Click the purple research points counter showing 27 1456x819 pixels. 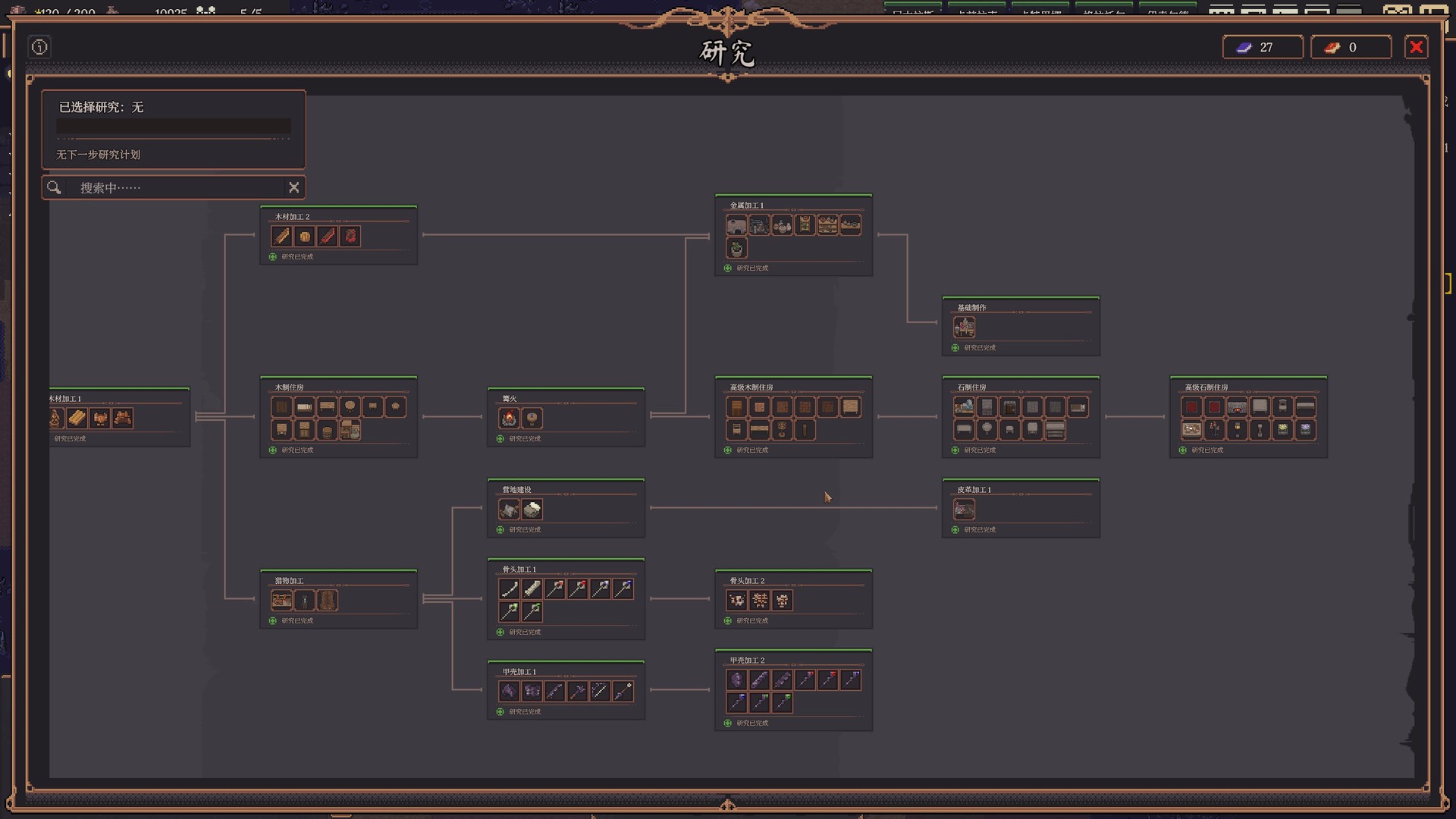pos(1263,47)
